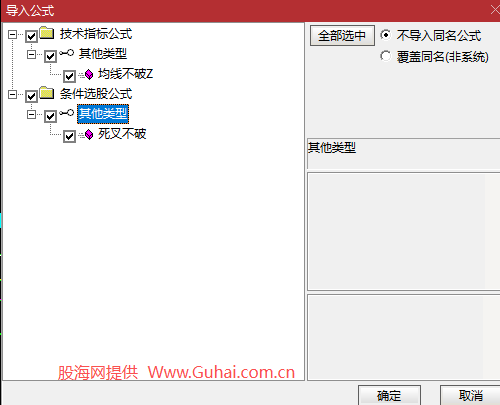
Task: Select the 均线不破Z formula item
Action: point(125,74)
